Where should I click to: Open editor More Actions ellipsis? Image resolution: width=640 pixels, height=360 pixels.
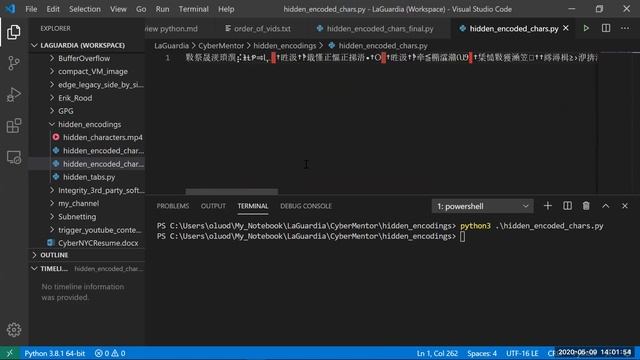click(625, 28)
